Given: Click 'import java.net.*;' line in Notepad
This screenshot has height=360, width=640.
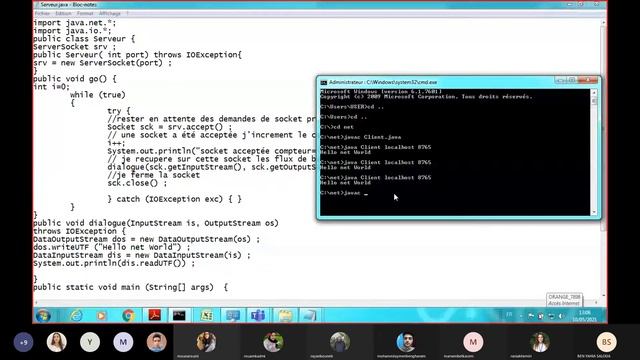Looking at the screenshot, I should coord(75,23).
